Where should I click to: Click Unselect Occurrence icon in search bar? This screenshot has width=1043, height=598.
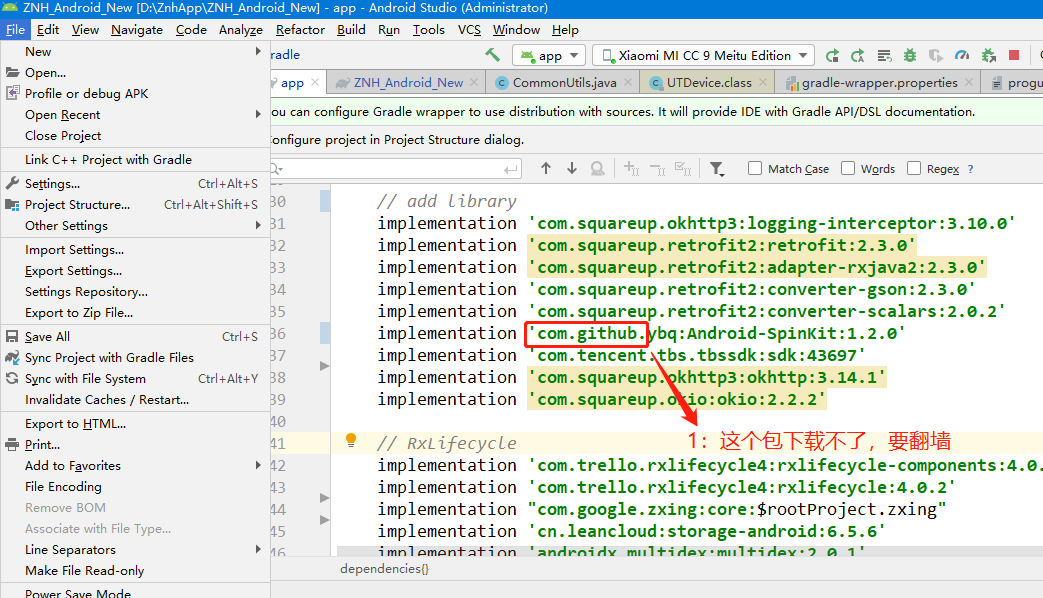pyautogui.click(x=657, y=169)
